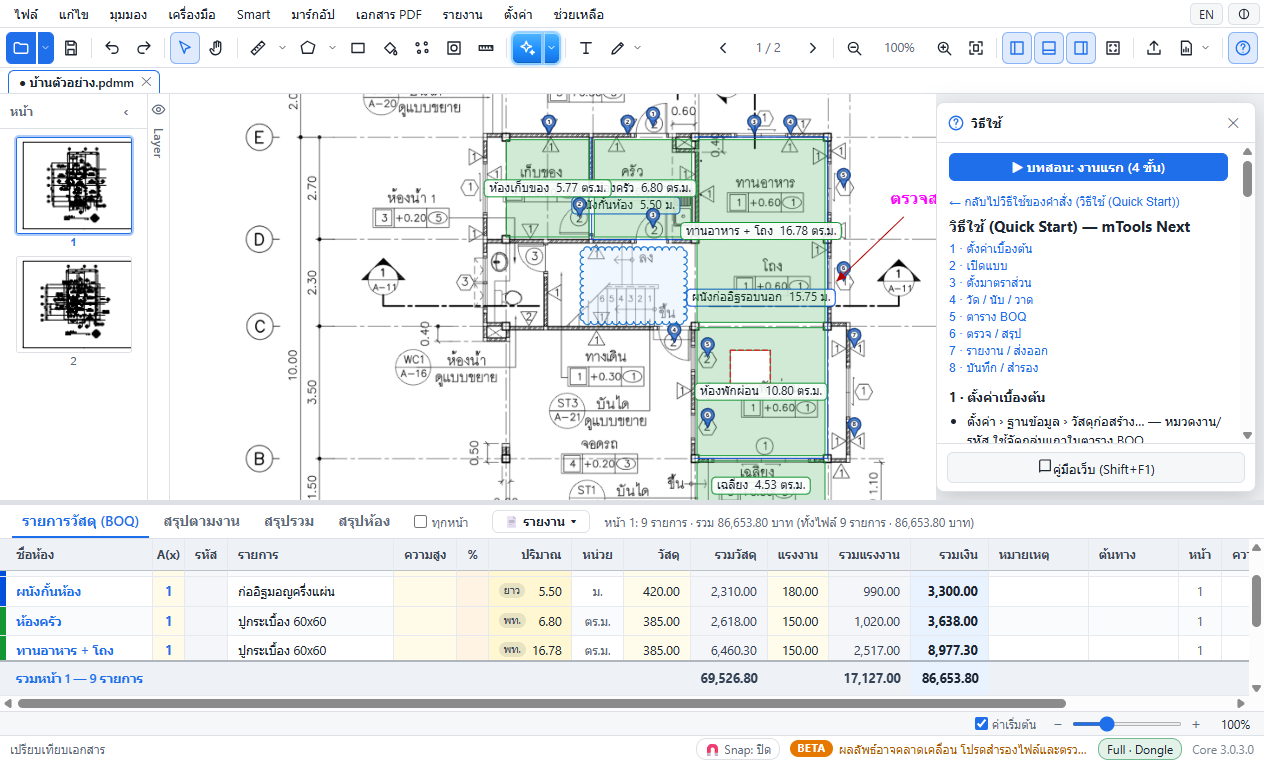The image size is (1264, 761).
Task: Click the export upload icon
Action: click(x=1153, y=48)
